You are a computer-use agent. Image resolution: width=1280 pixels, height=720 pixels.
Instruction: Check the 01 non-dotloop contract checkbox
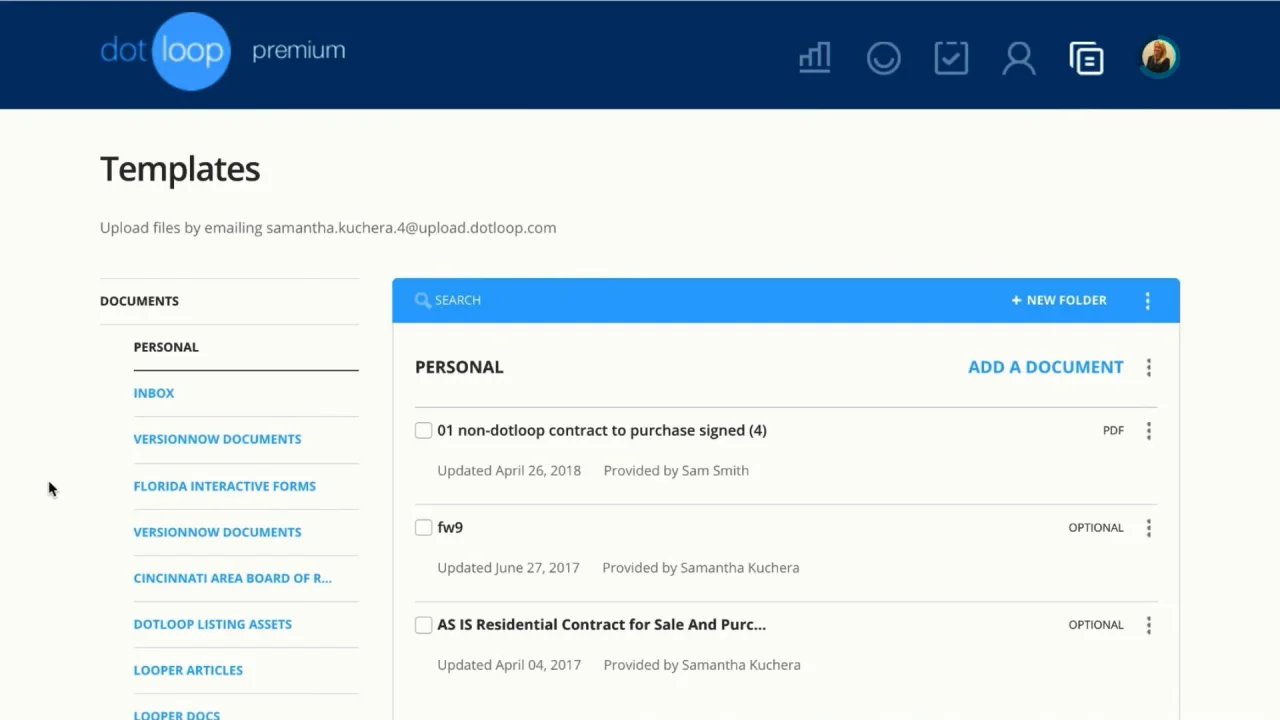pyautogui.click(x=424, y=431)
